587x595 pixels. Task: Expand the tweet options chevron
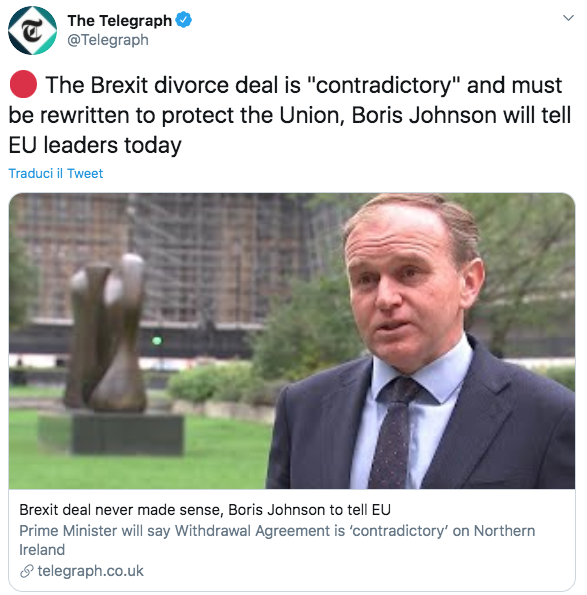(x=568, y=18)
